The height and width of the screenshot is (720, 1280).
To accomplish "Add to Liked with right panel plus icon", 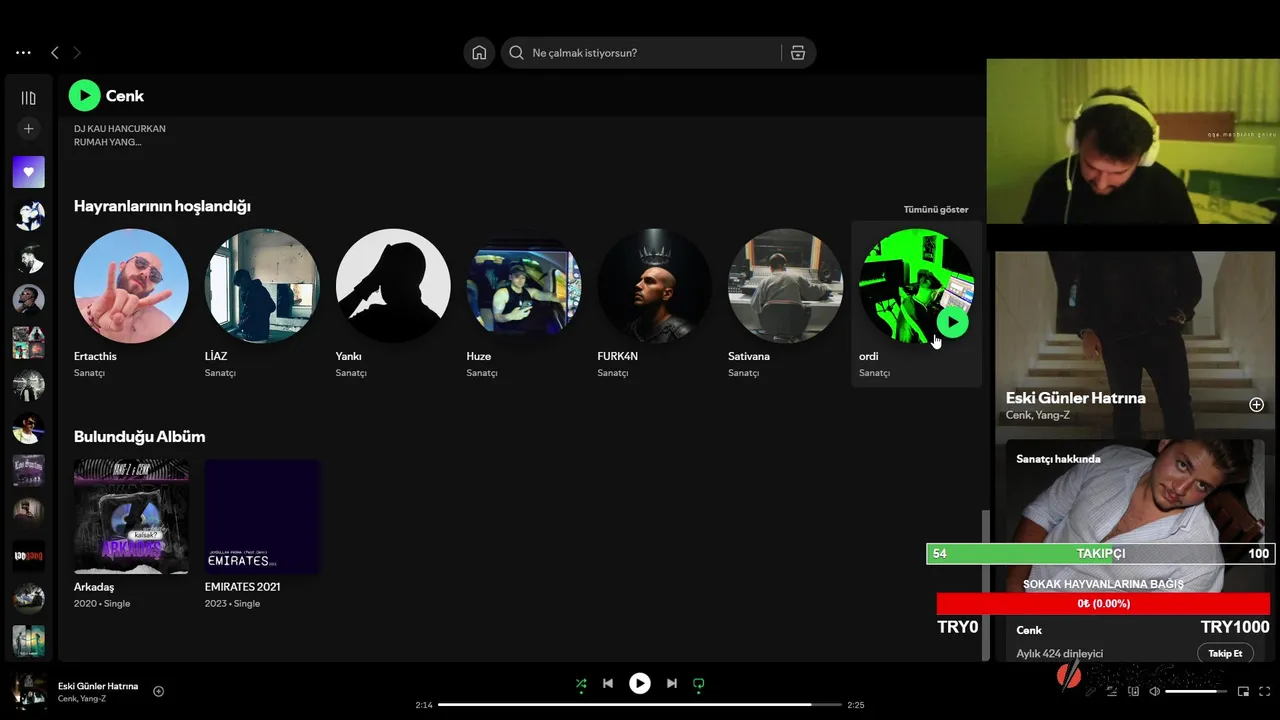I will click(1257, 405).
